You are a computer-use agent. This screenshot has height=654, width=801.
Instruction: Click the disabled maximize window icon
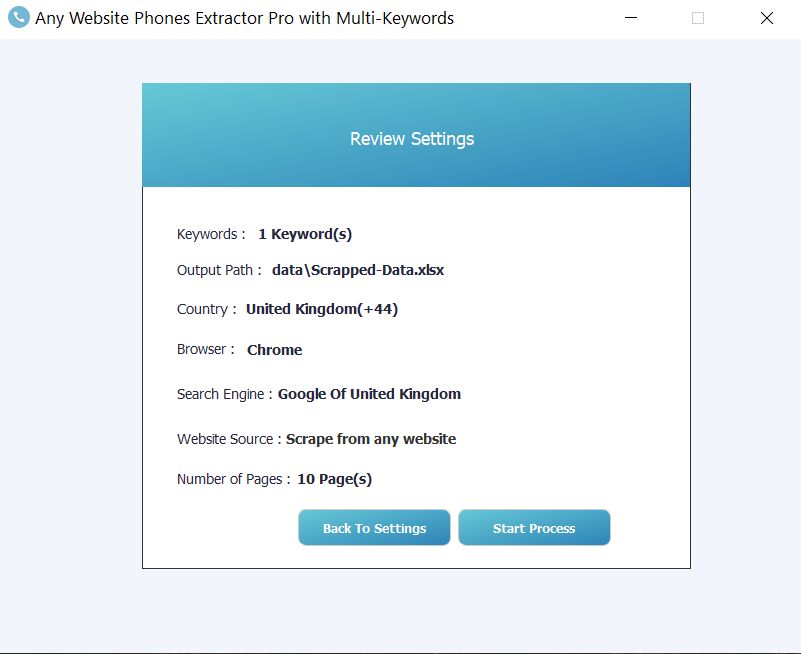tap(698, 18)
